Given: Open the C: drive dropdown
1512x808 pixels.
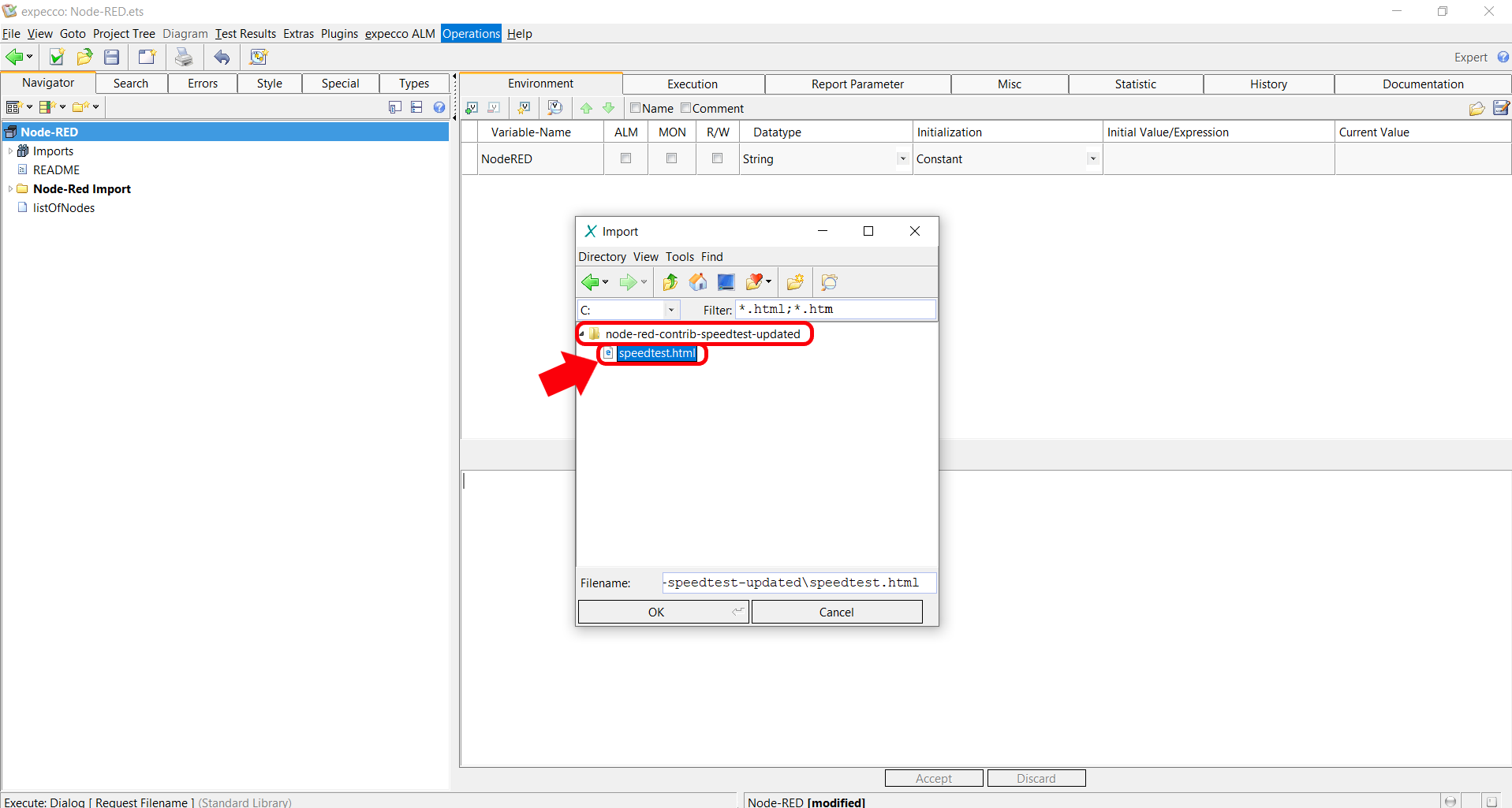Looking at the screenshot, I should point(671,310).
